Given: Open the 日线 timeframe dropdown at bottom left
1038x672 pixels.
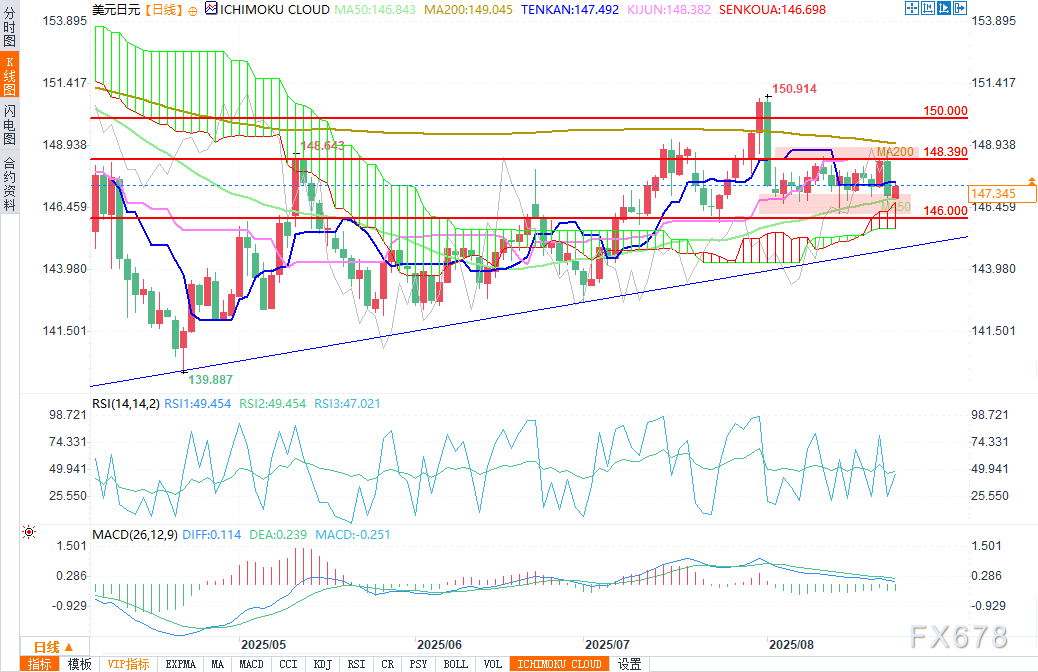Looking at the screenshot, I should click(x=48, y=647).
